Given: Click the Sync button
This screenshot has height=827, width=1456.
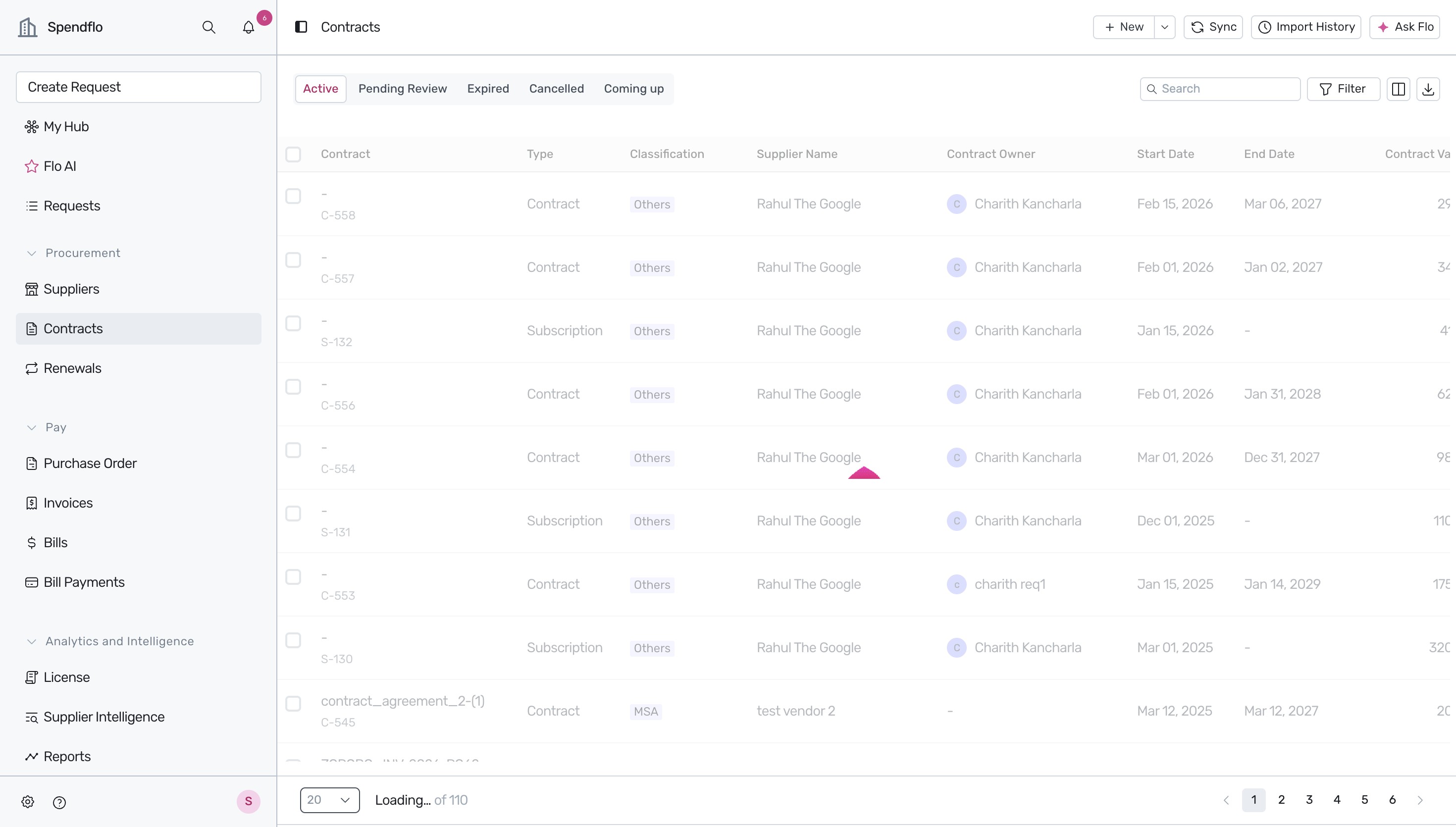Looking at the screenshot, I should pos(1213,27).
